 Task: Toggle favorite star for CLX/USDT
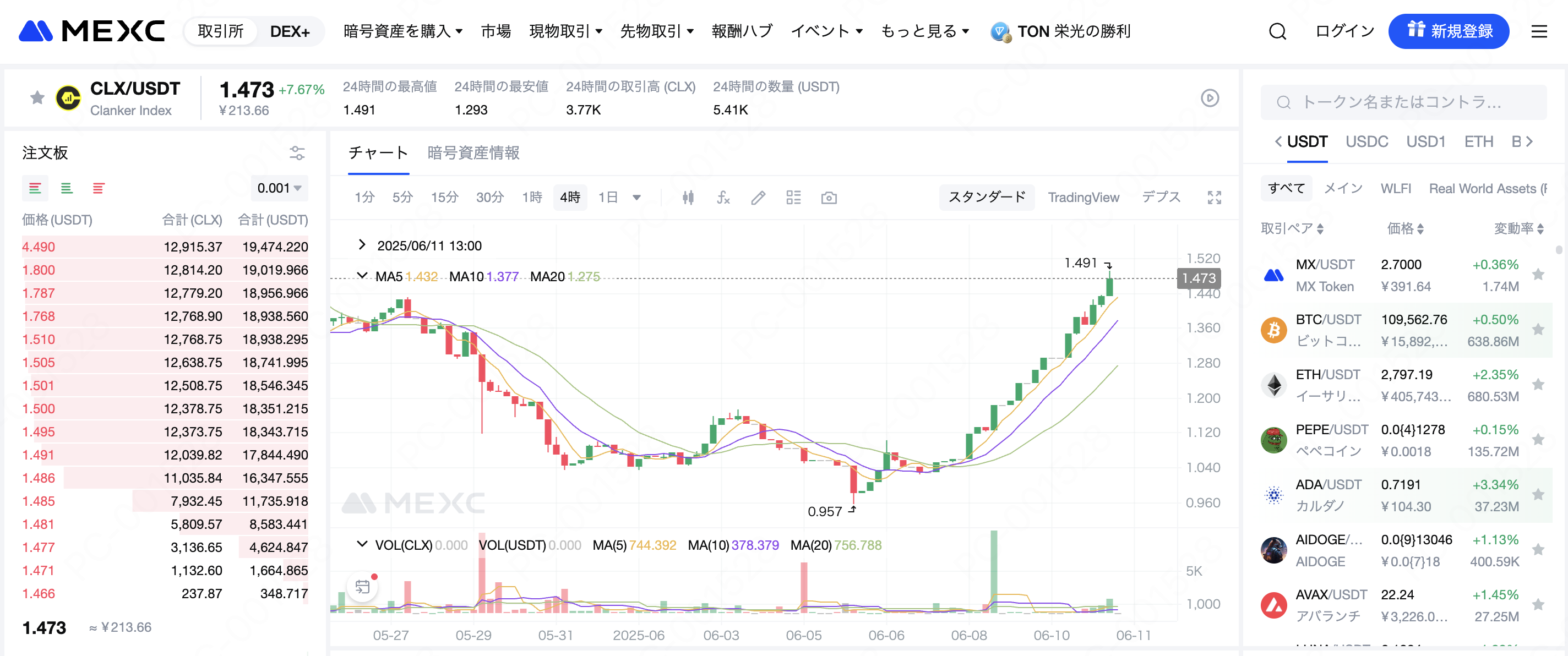(x=37, y=97)
